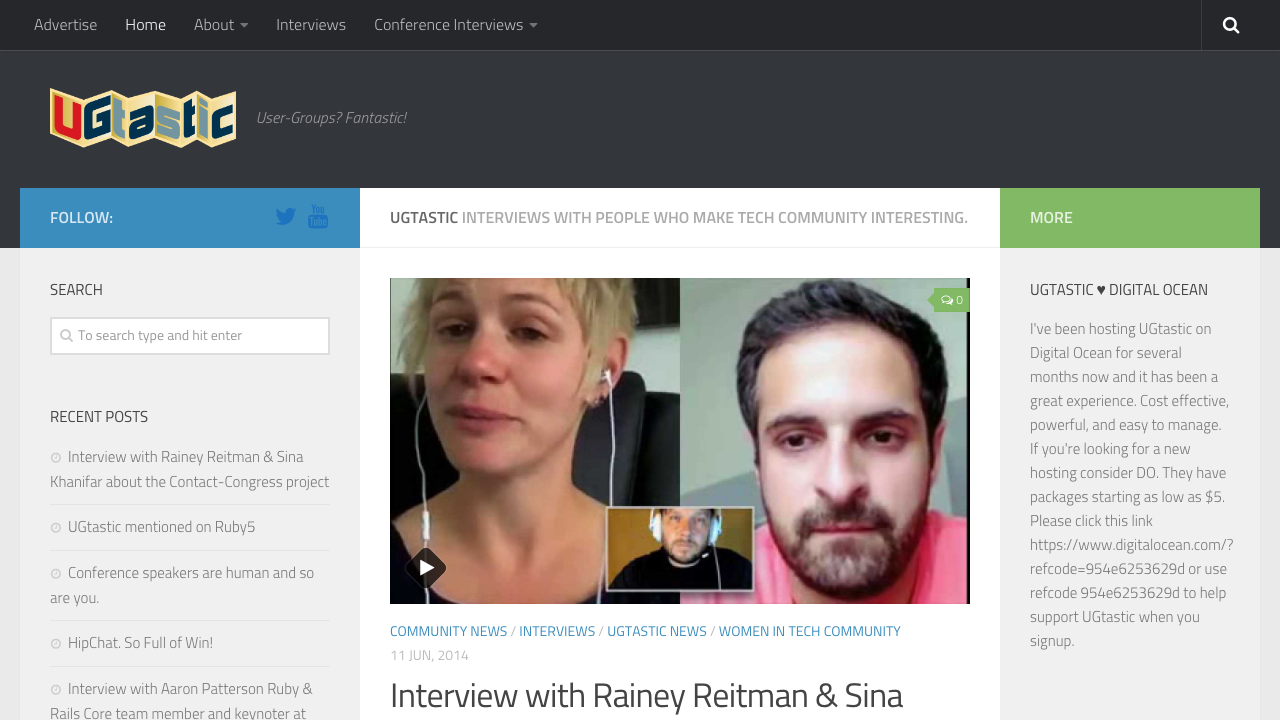Open the article title heading link
This screenshot has height=720, width=1280.
tap(646, 696)
